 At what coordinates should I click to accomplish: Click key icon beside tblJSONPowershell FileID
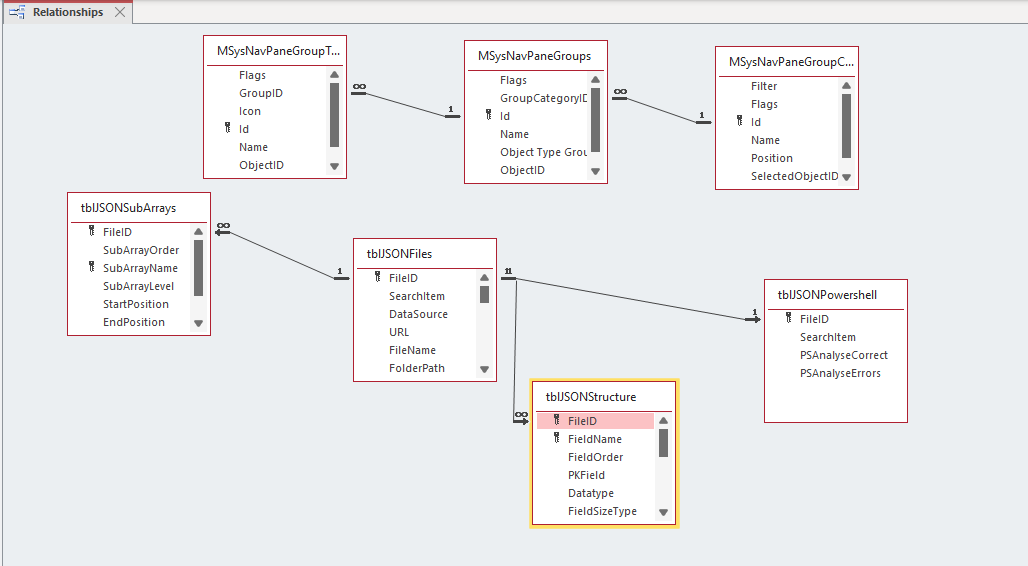pyautogui.click(x=789, y=318)
